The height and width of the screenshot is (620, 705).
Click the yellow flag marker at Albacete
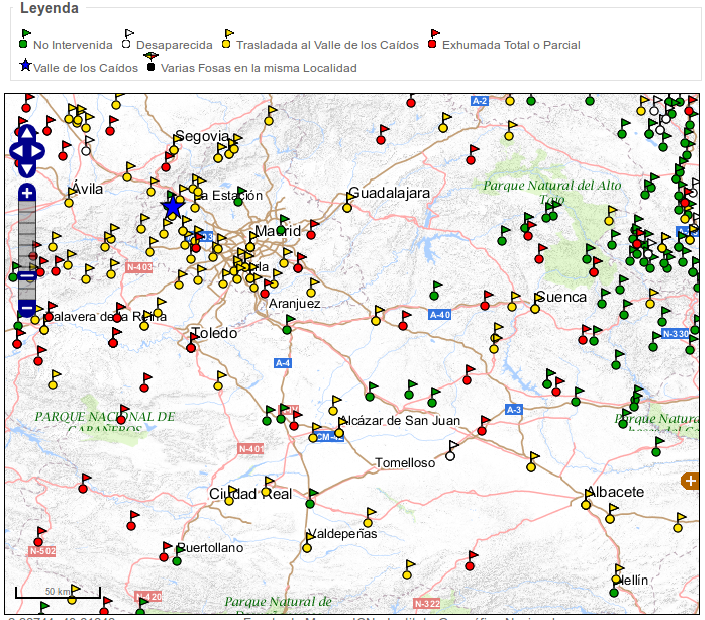pos(587,504)
